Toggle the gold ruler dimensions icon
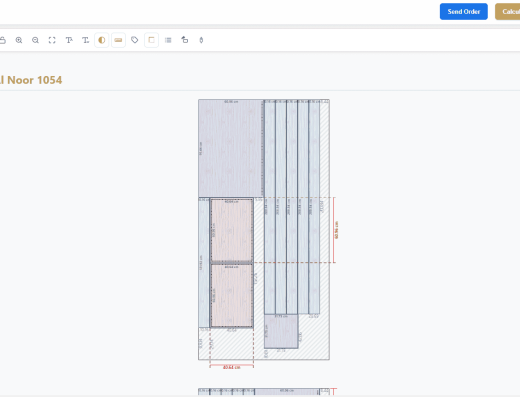Screen dimensions: 520x397 point(118,40)
